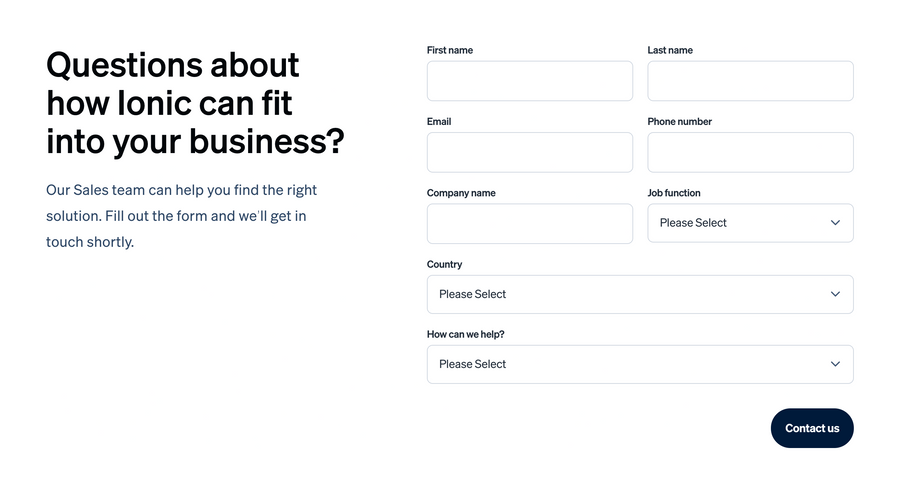Screen dimensions: 900x494
Task: Focus the Company name text field
Action: point(529,224)
